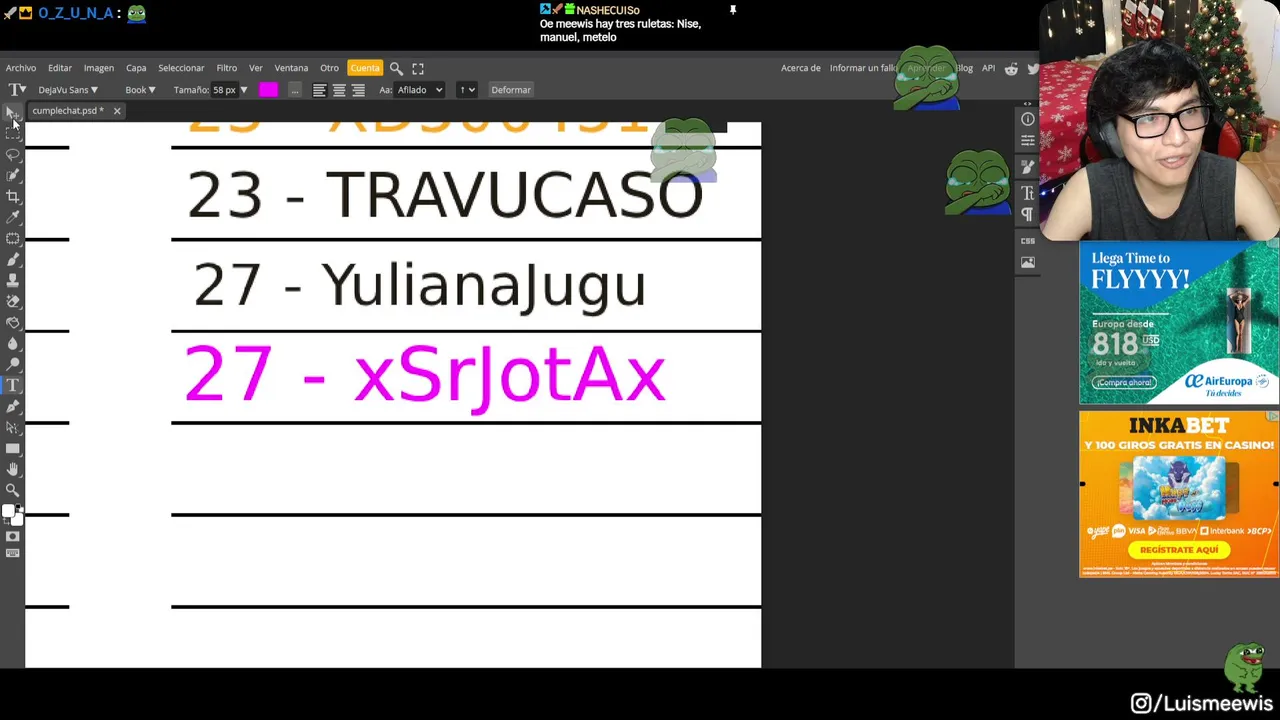Toggle fullscreen mode icon in menu bar
Image resolution: width=1280 pixels, height=720 pixels.
coord(418,68)
